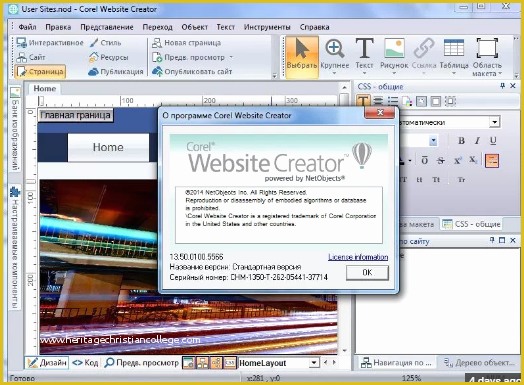
Task: Click the orange alignment icon in CSS panel
Action: pyautogui.click(x=492, y=161)
